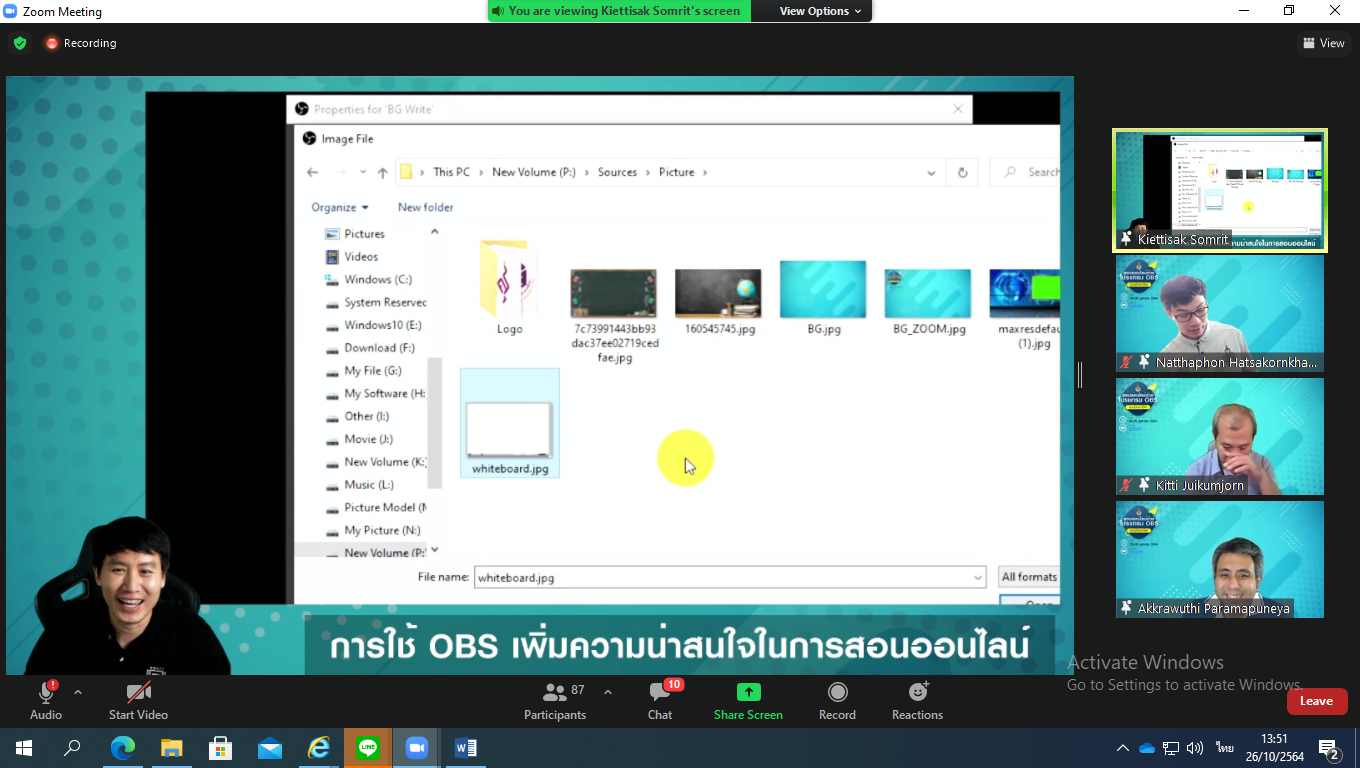Show hidden system tray icons
The width and height of the screenshot is (1360, 768).
tap(1123, 748)
